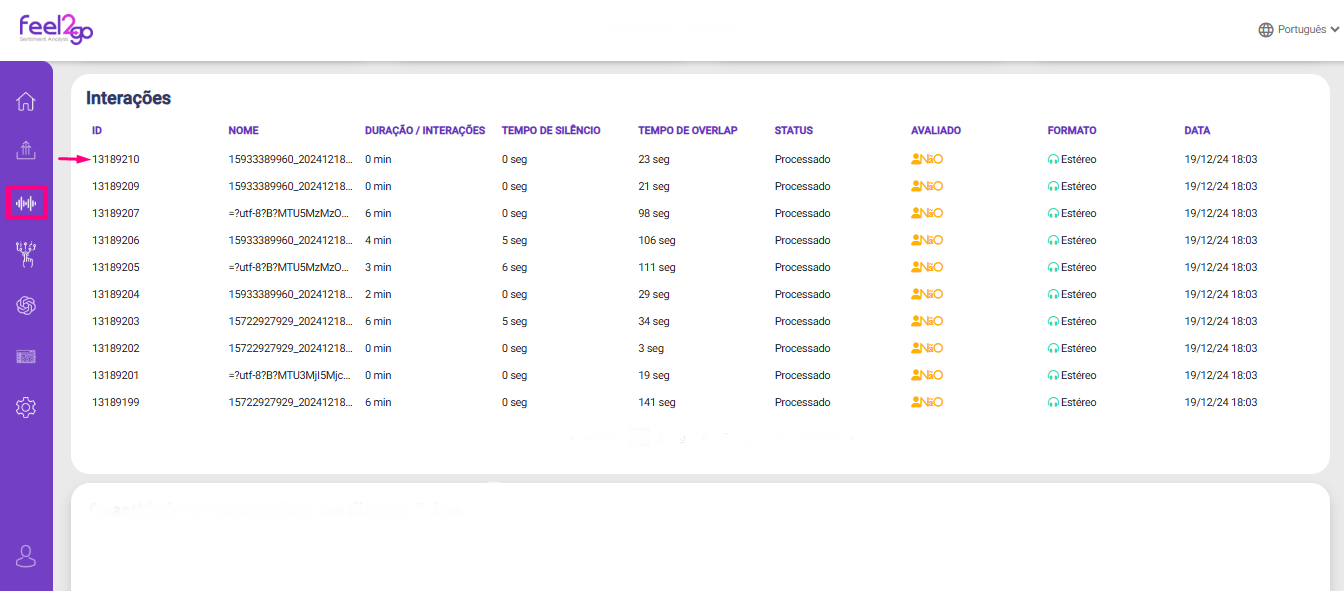Open interaction ID 13189204
The image size is (1344, 591).
tap(116, 294)
